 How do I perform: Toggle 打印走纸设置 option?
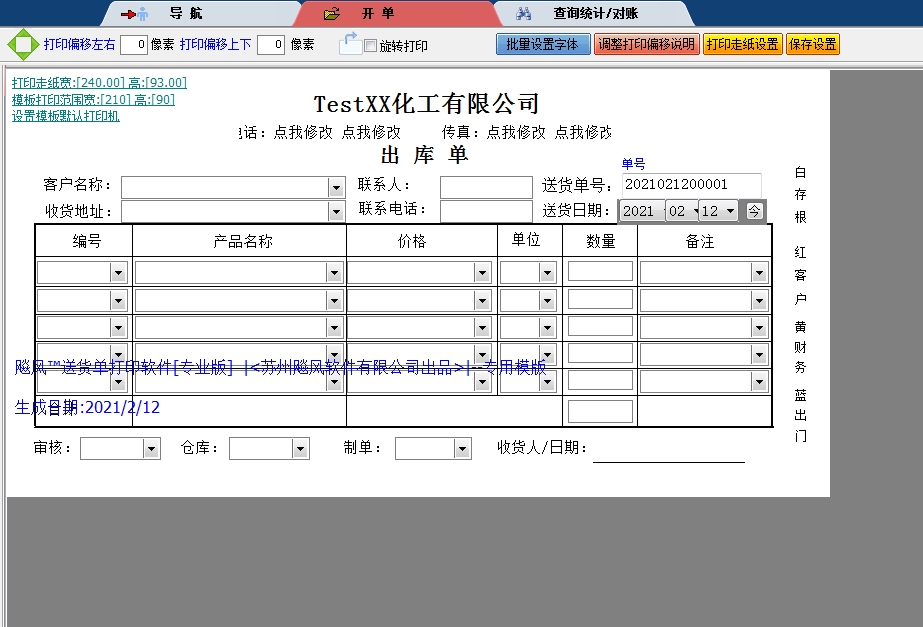coord(742,44)
